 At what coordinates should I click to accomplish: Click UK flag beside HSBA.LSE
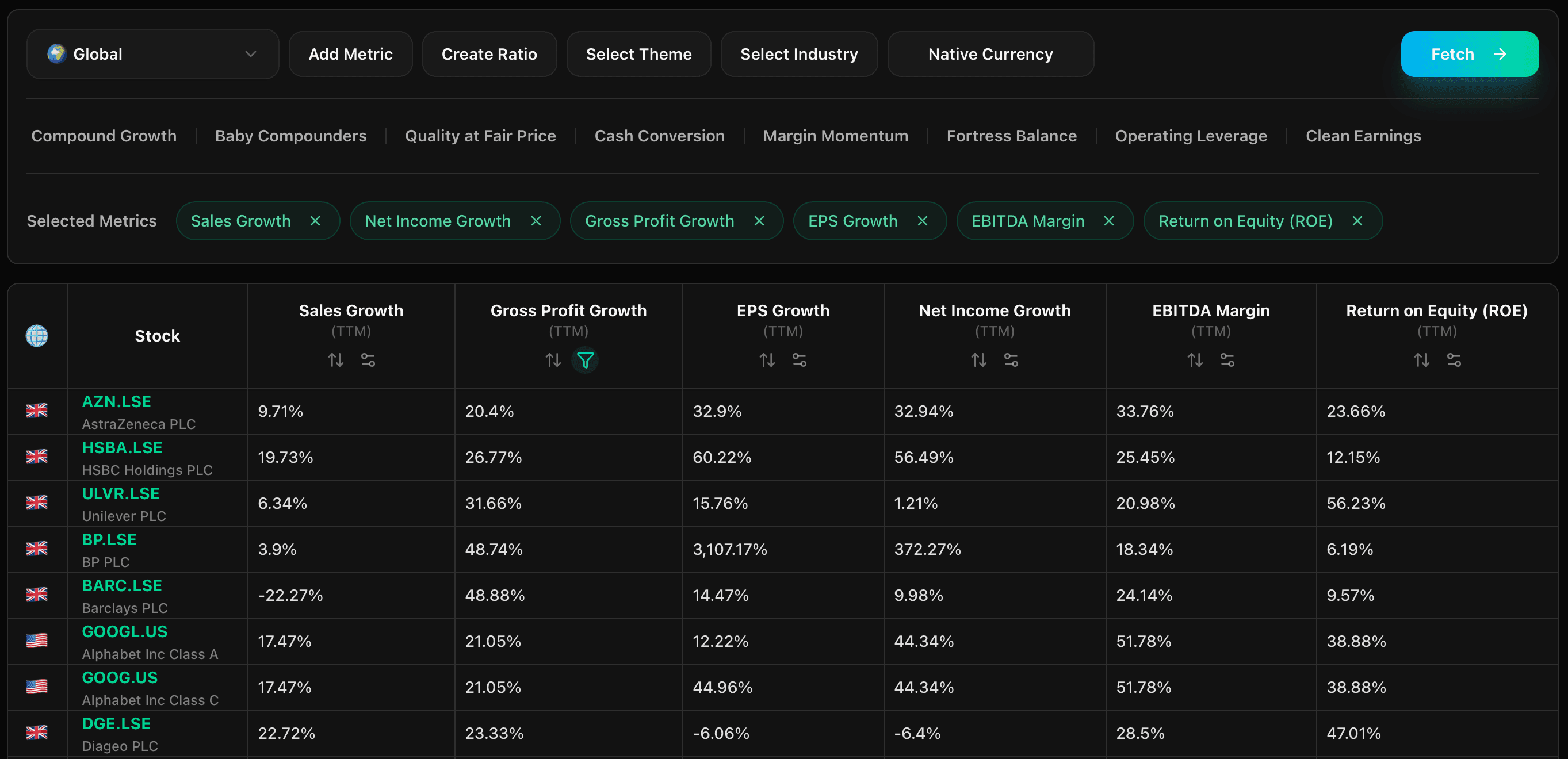coord(36,457)
